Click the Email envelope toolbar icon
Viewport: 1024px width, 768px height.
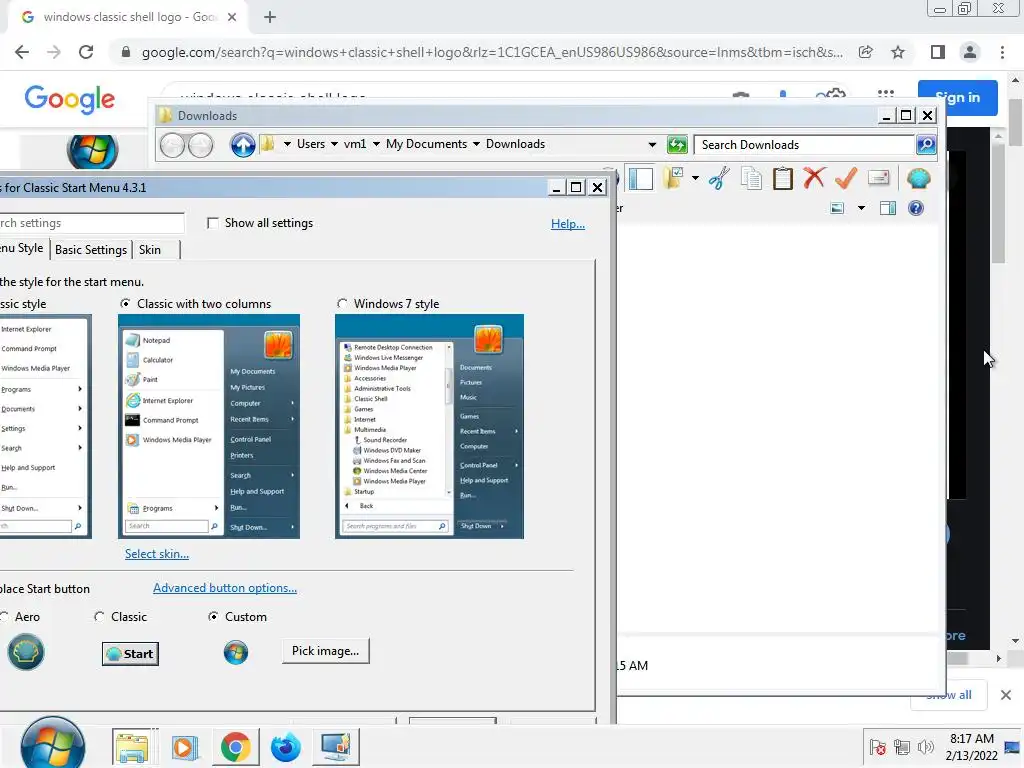(x=878, y=178)
